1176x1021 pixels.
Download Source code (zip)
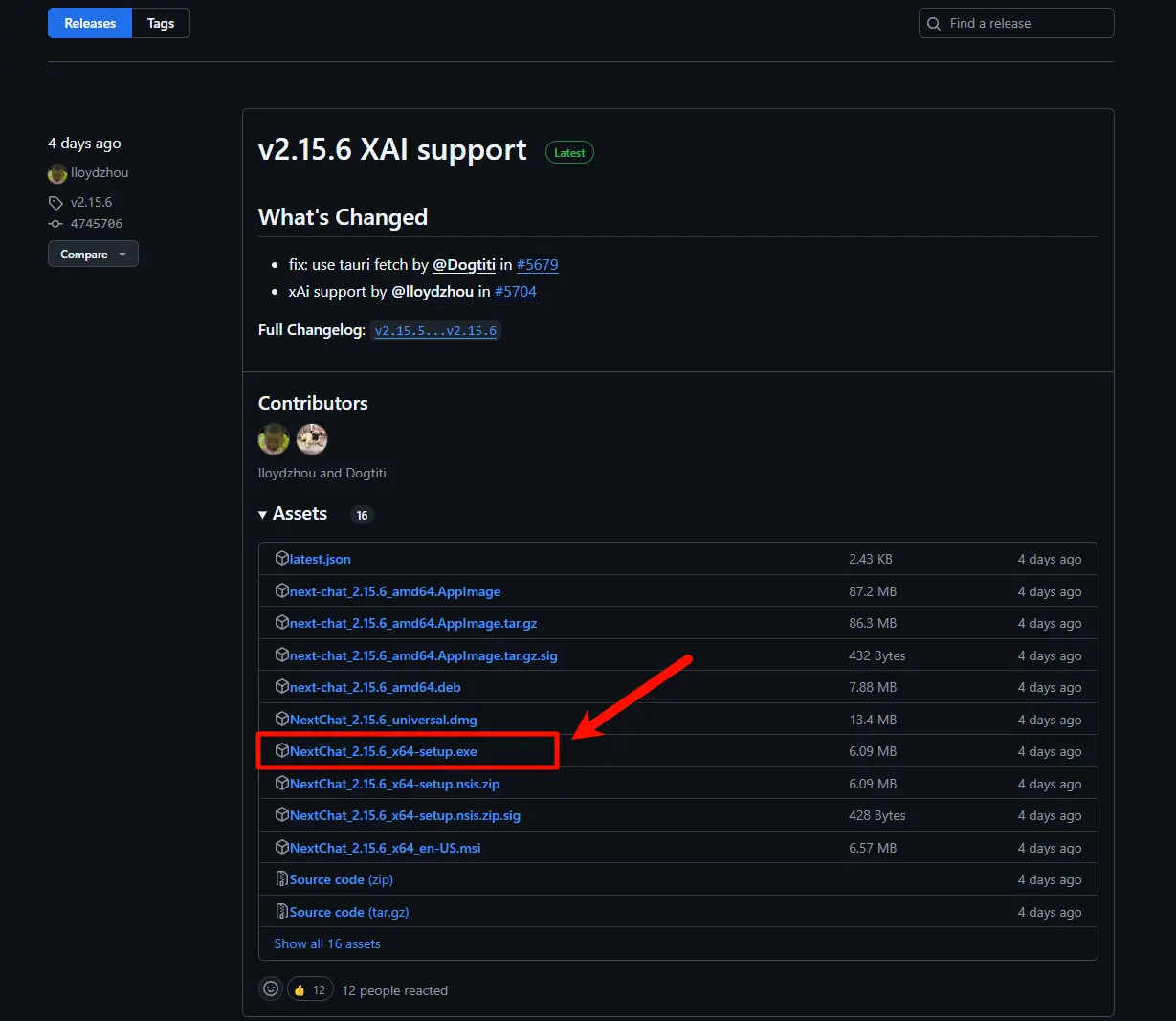[x=342, y=879]
